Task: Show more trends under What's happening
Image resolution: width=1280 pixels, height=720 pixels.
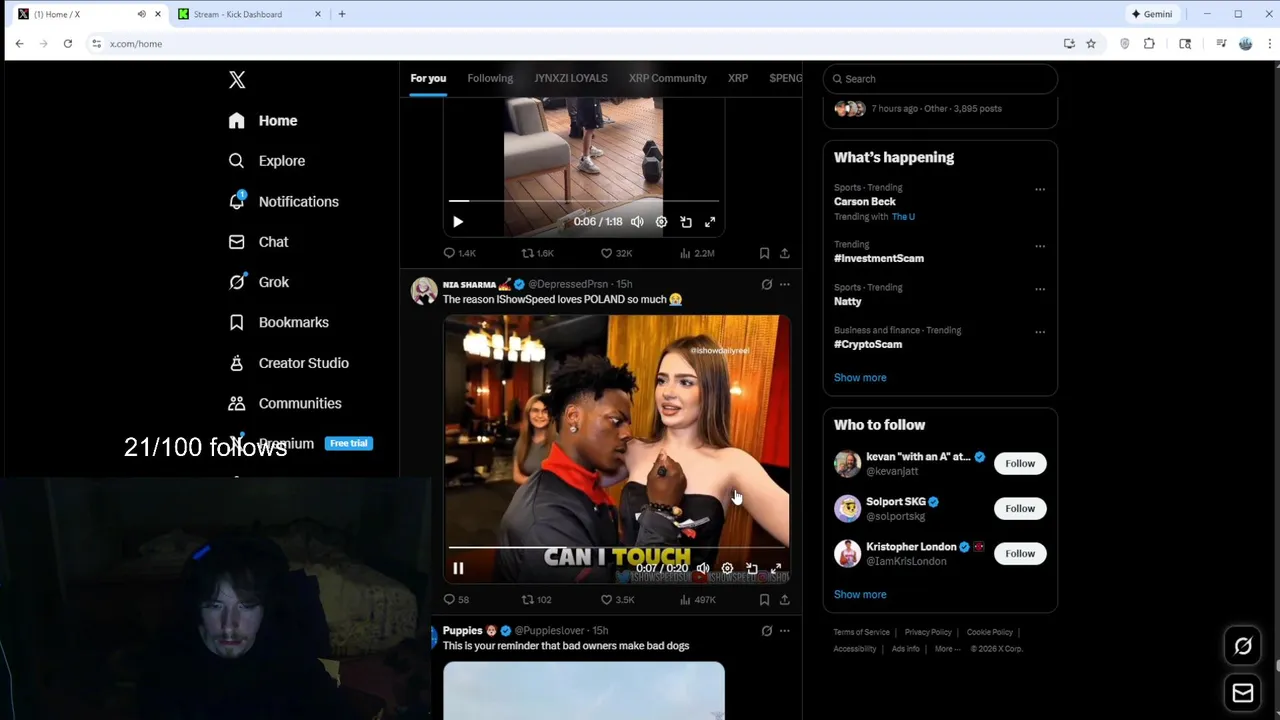Action: 860,378
